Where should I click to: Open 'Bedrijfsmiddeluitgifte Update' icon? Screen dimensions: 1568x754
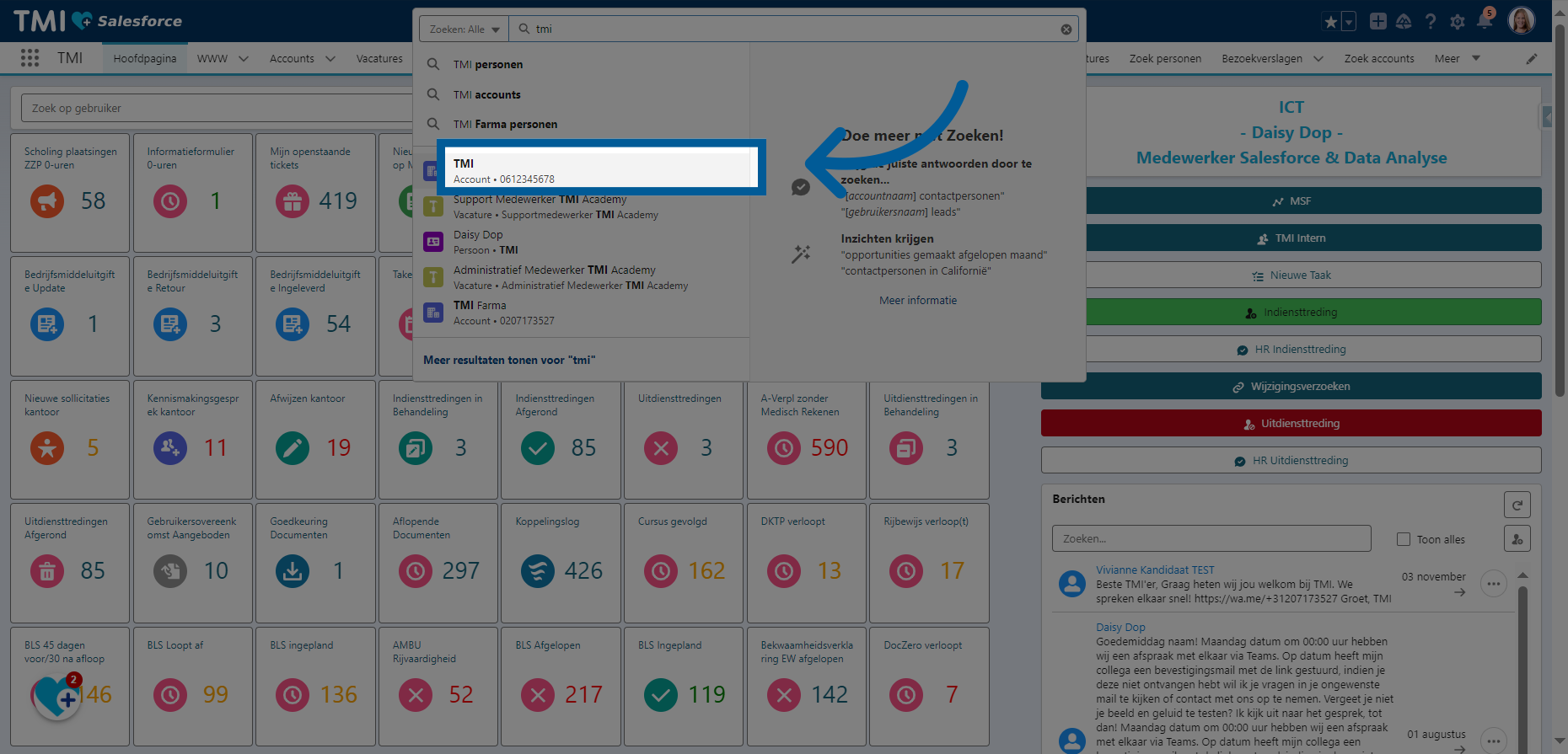point(47,324)
